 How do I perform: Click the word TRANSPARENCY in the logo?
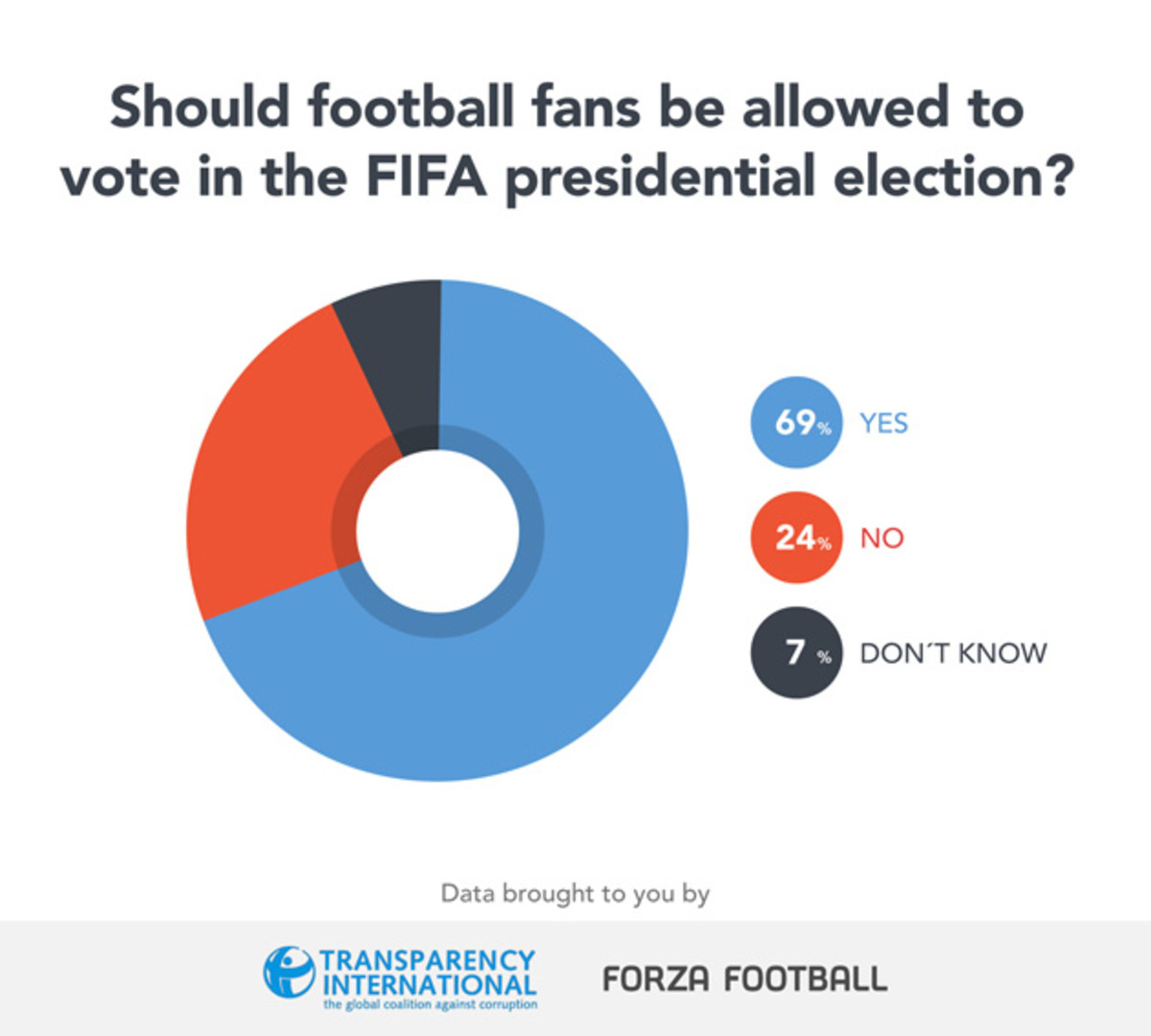pyautogui.click(x=428, y=960)
